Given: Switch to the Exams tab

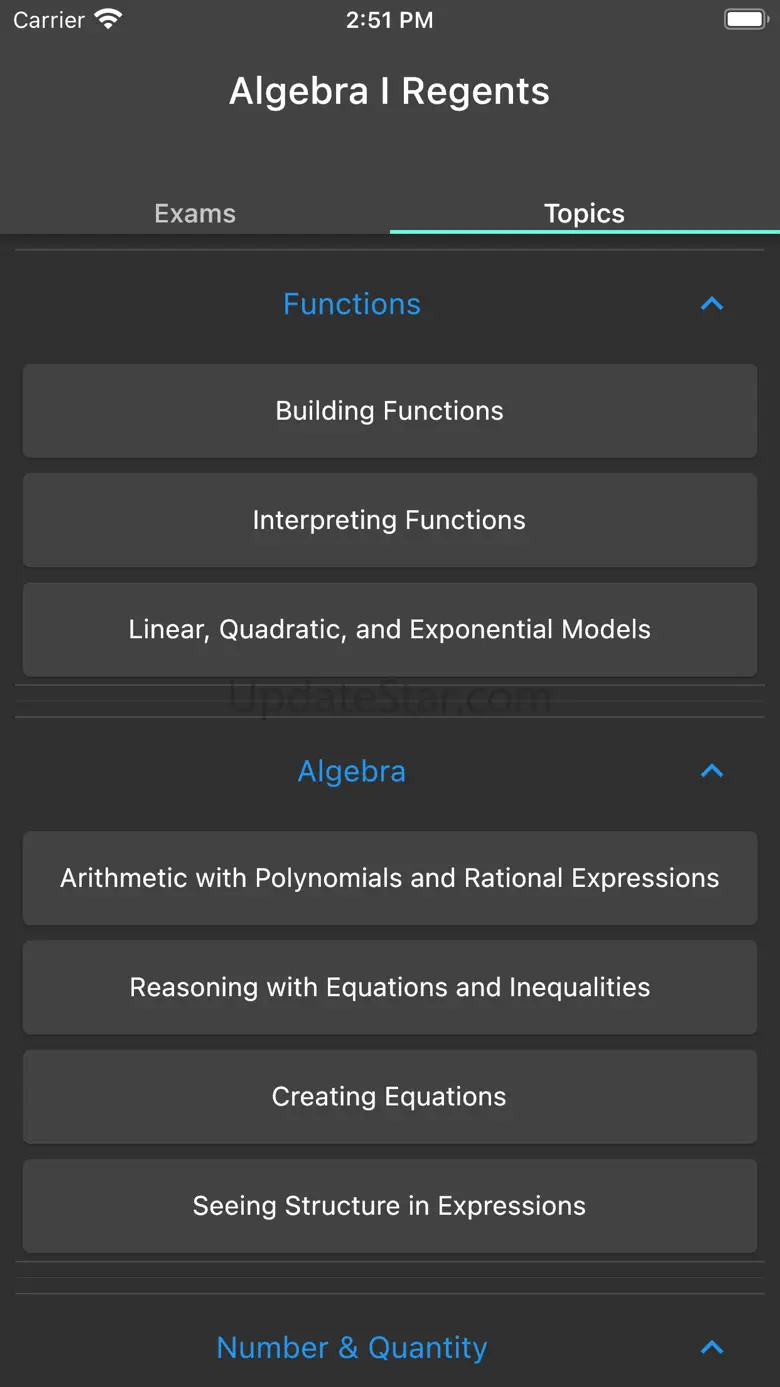Looking at the screenshot, I should (195, 213).
